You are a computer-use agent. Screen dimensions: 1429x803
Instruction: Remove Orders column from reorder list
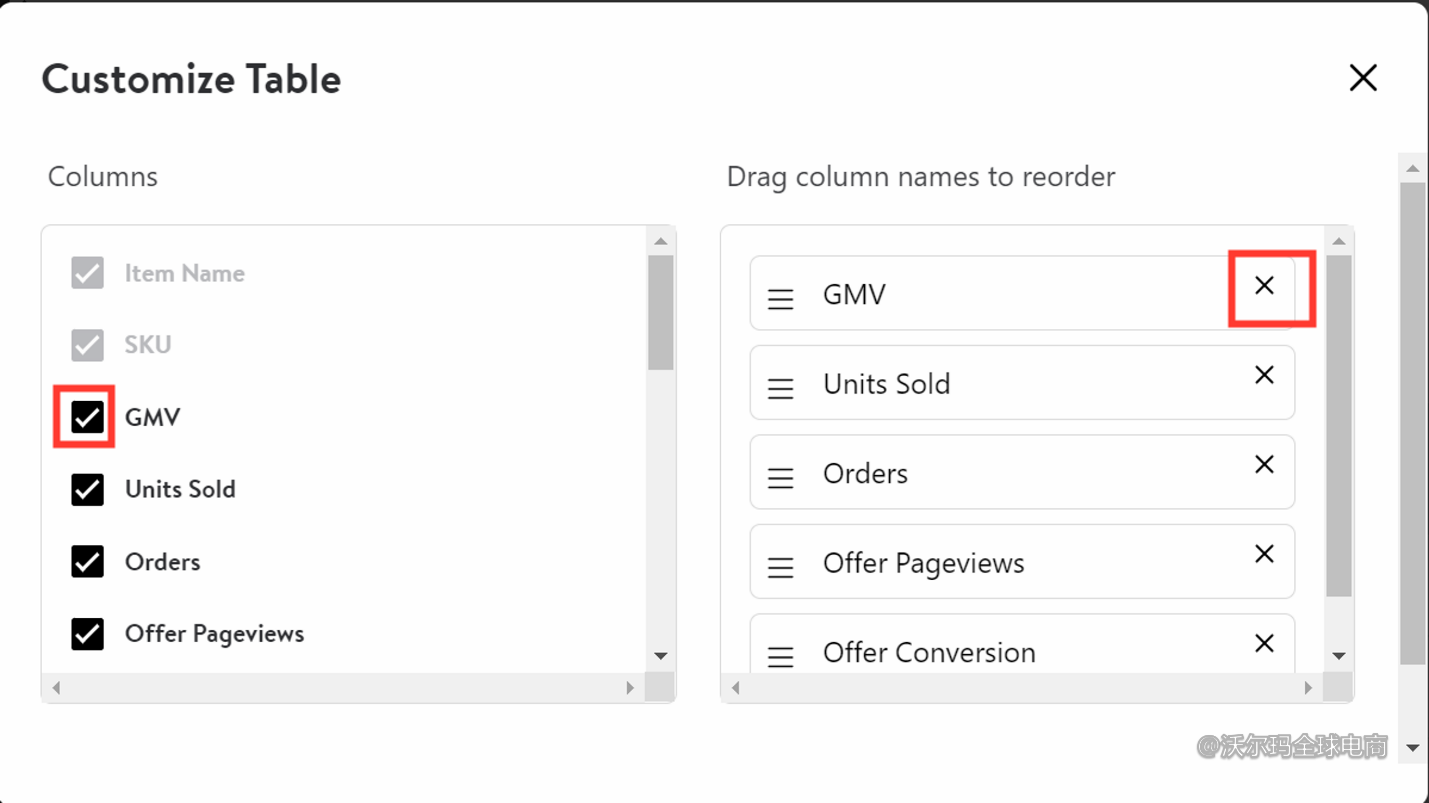1264,465
